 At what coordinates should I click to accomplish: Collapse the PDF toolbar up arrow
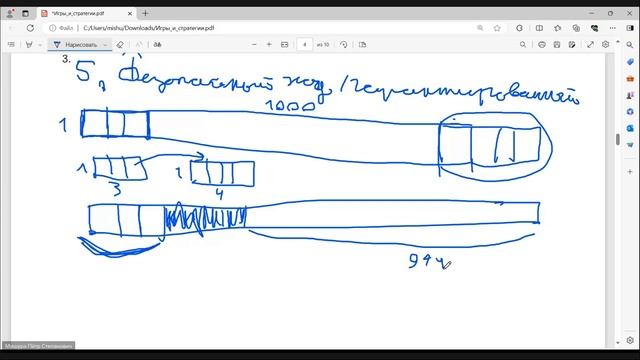(x=618, y=41)
